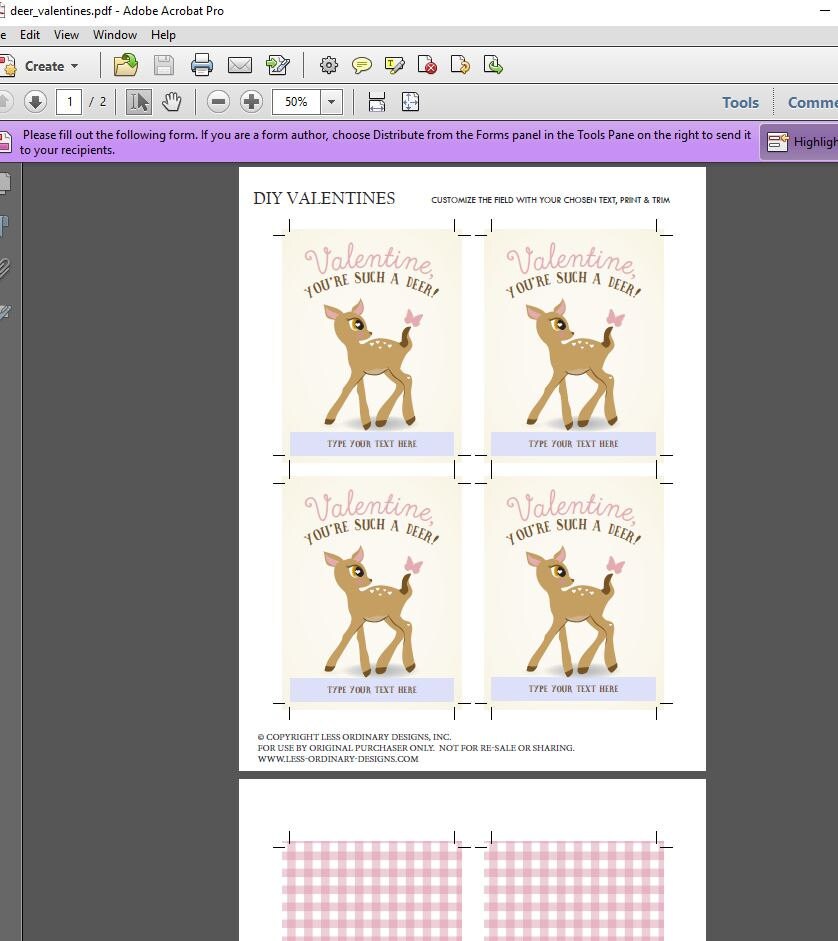This screenshot has height=941, width=838.
Task: Open Bookmarks panel icon in sidebar
Action: (x=5, y=226)
